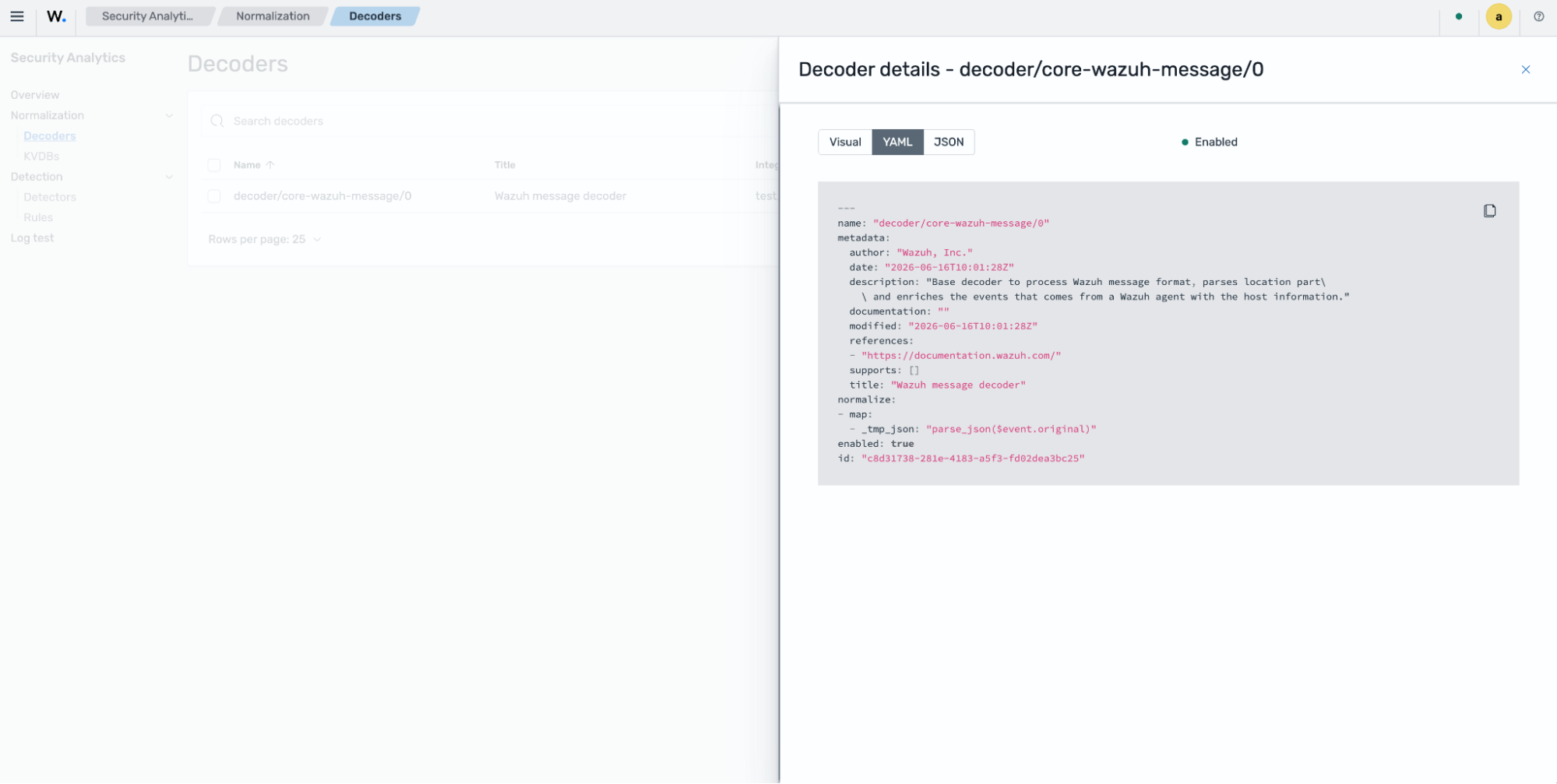Tick the select-all decoders checkbox
The height and width of the screenshot is (784, 1557).
(214, 165)
